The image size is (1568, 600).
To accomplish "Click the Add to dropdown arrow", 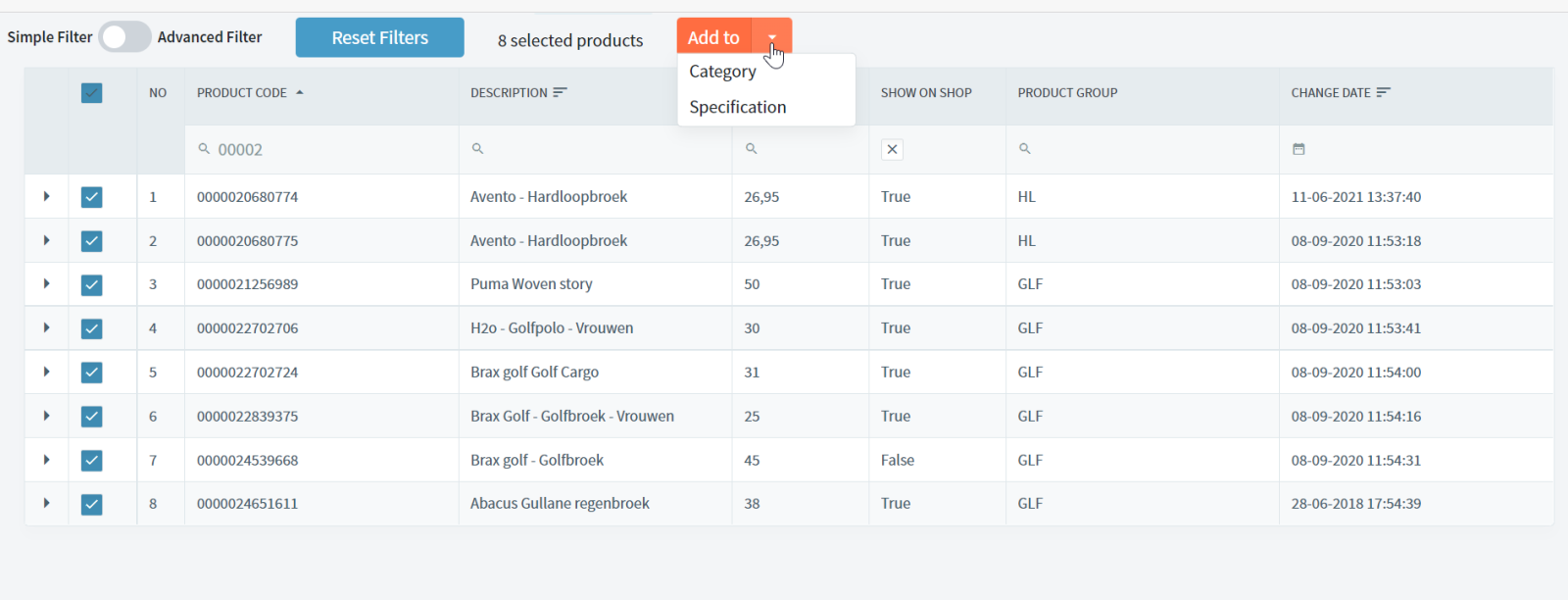I will pos(772,37).
